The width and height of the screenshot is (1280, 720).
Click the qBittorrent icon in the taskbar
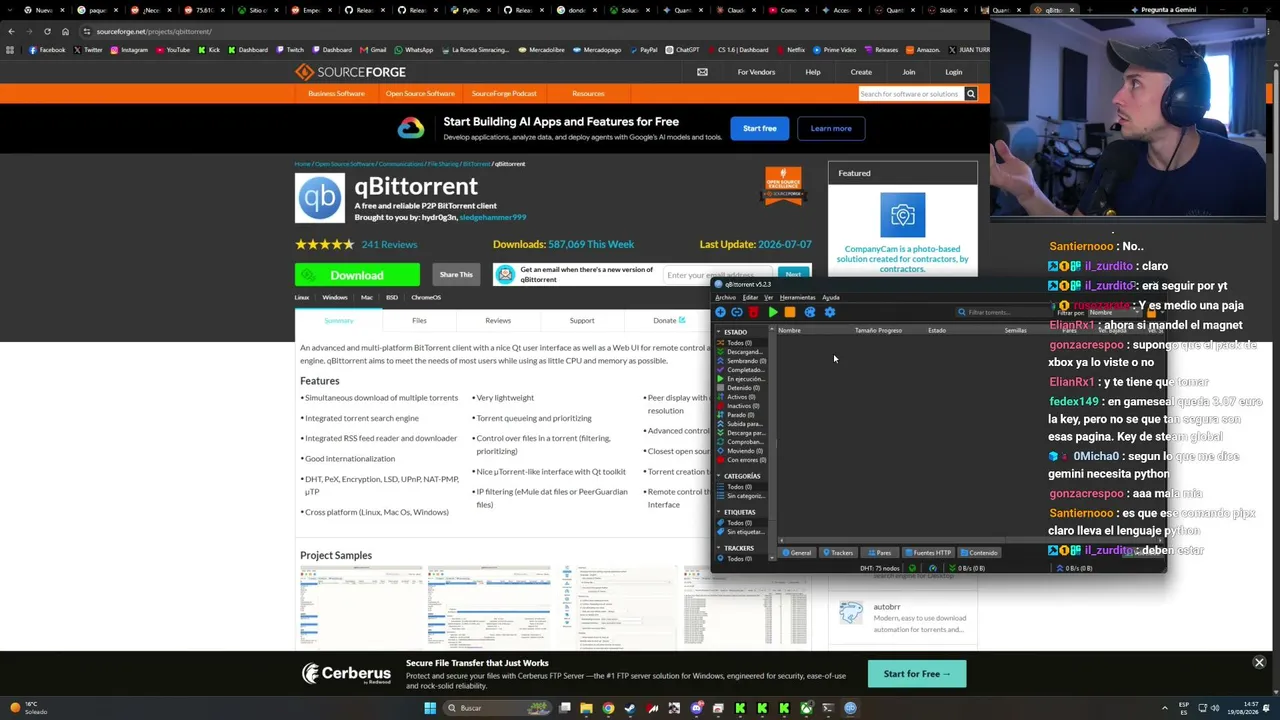(850, 708)
